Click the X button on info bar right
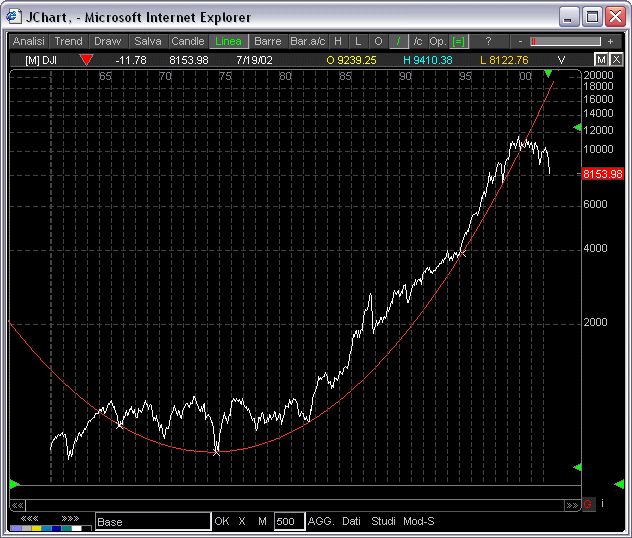Image resolution: width=632 pixels, height=538 pixels. coord(614,60)
